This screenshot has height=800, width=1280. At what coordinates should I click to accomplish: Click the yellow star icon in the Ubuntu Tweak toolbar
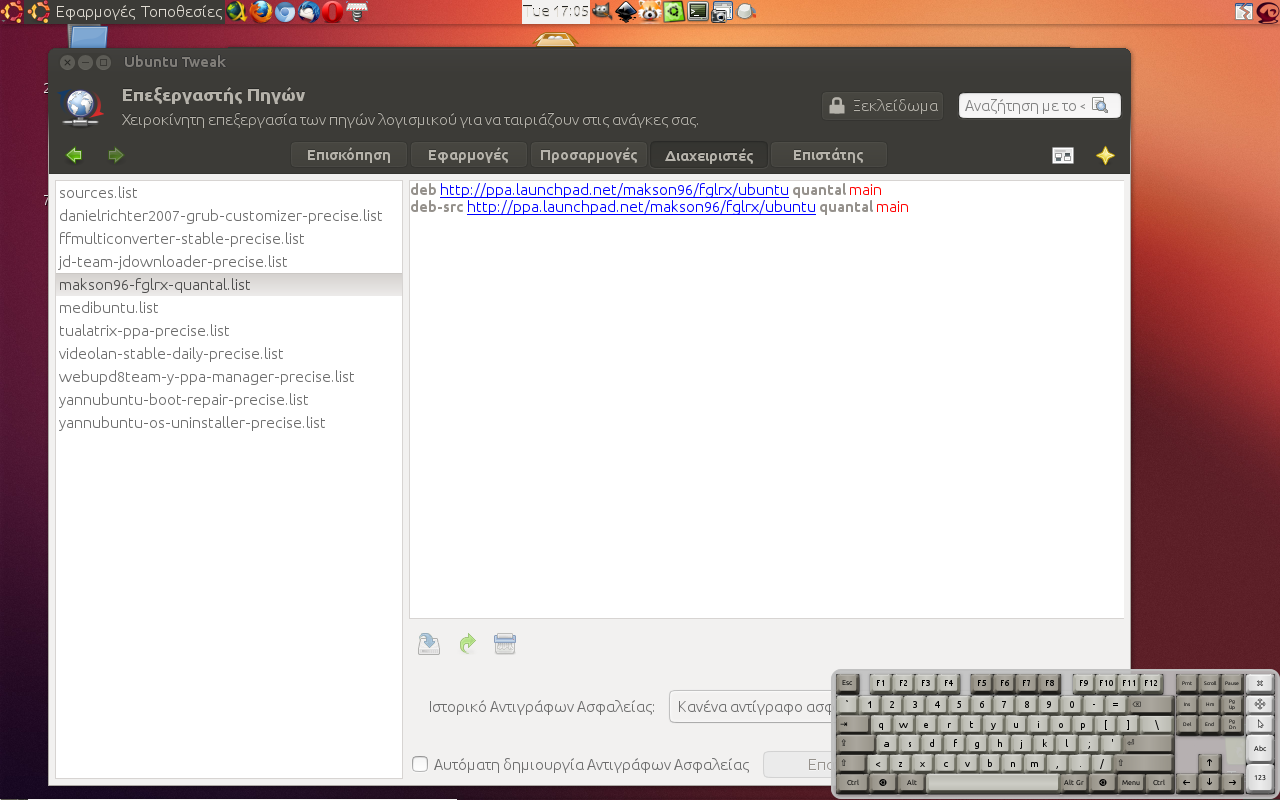coord(1105,155)
